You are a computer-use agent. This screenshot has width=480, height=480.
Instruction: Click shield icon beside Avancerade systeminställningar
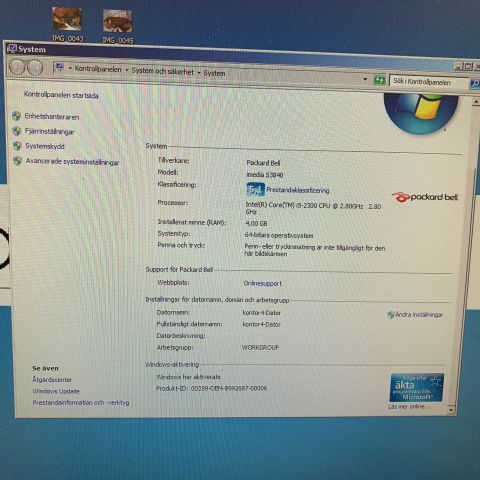click(18, 161)
